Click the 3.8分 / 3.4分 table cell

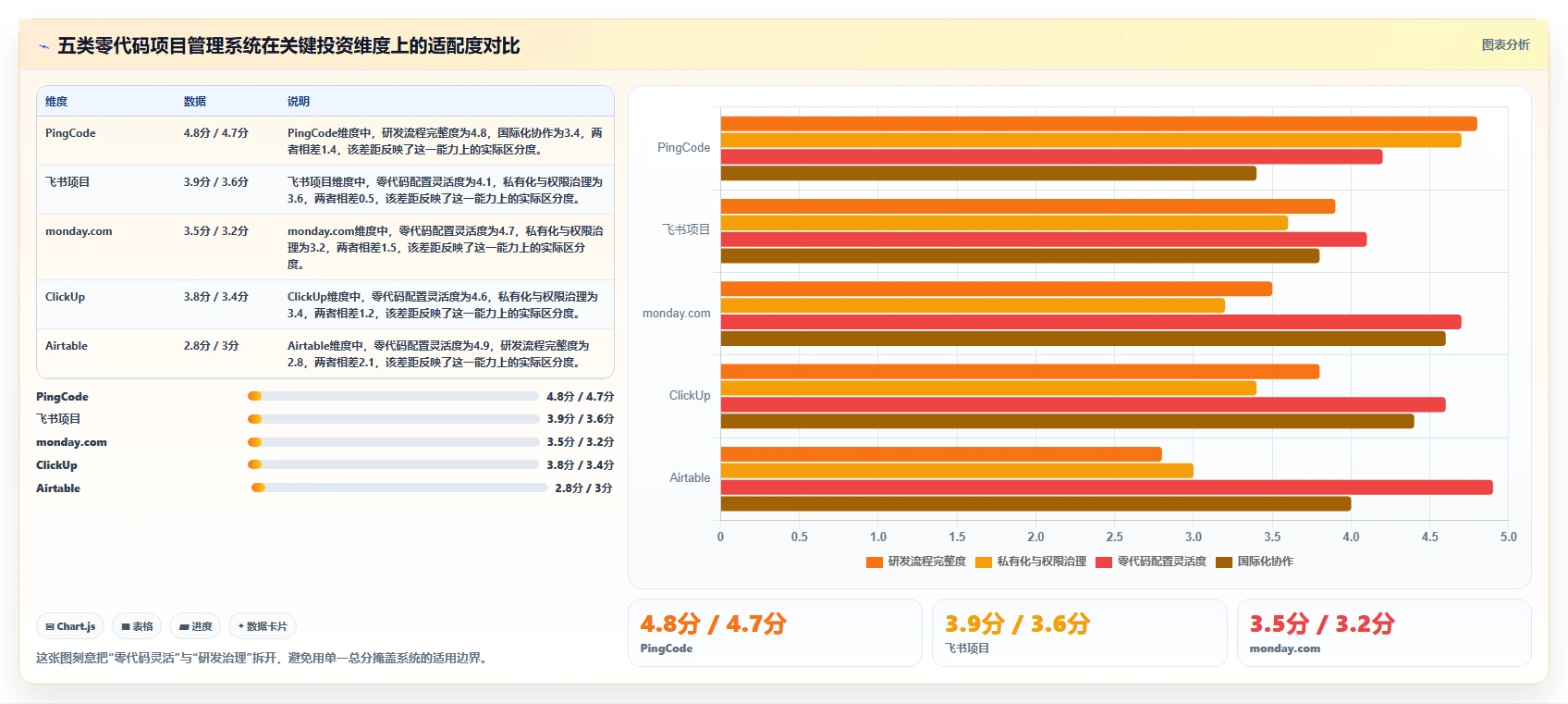point(215,297)
